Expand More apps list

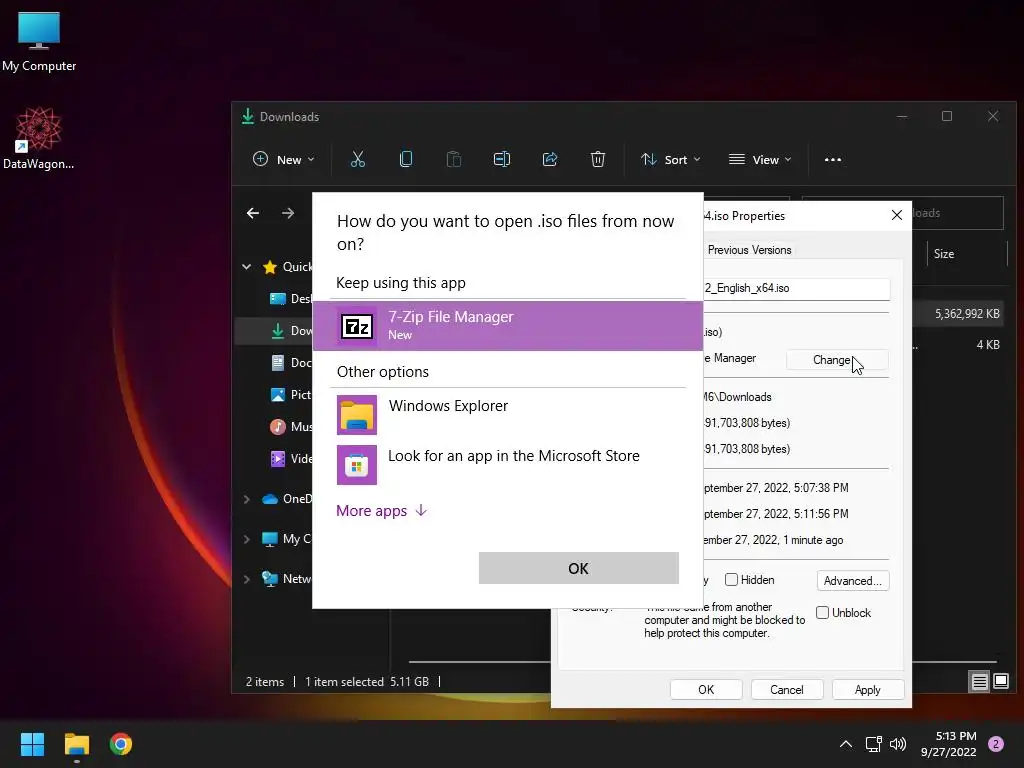click(381, 511)
